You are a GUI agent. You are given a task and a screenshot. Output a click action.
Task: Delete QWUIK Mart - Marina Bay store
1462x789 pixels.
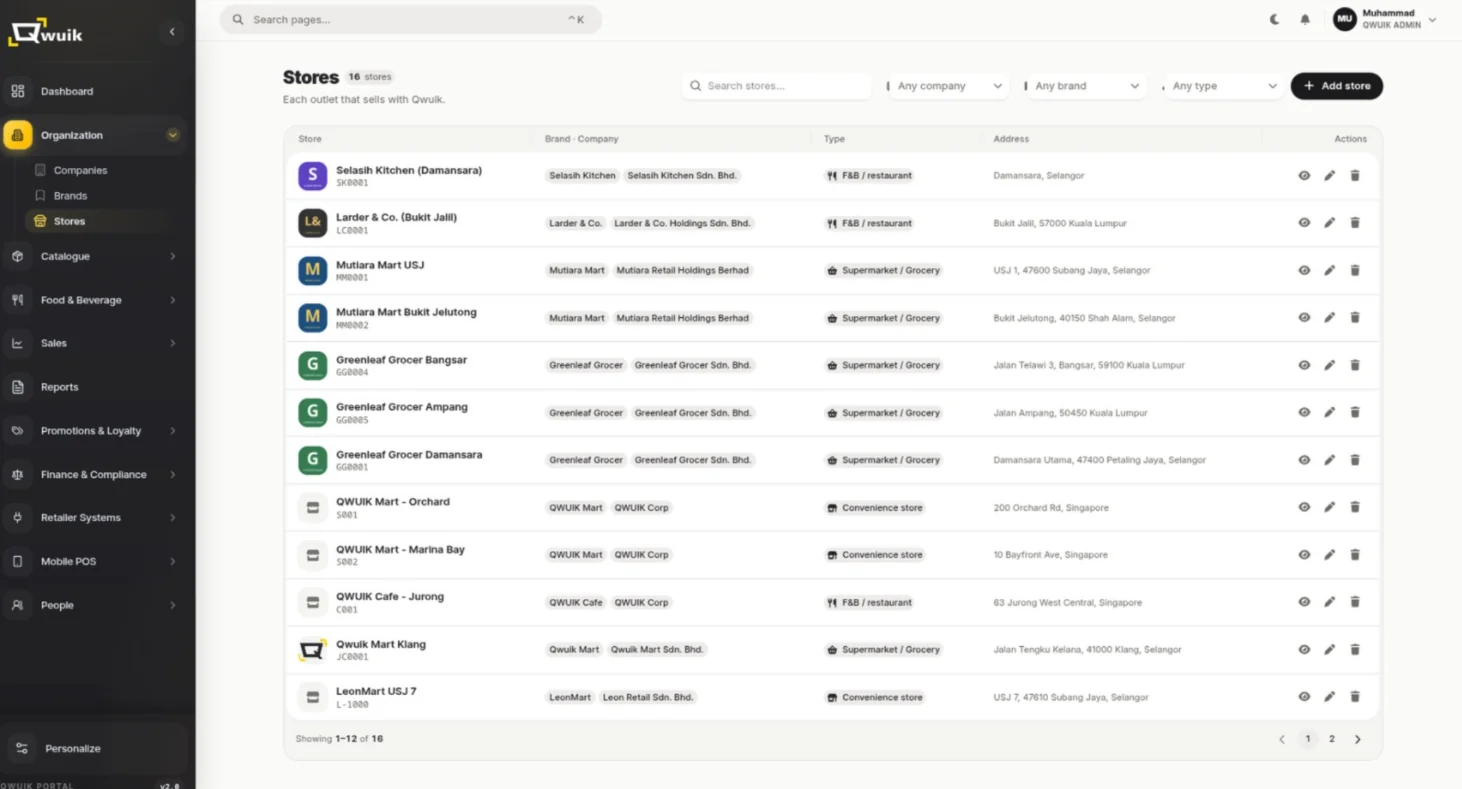tap(1355, 555)
